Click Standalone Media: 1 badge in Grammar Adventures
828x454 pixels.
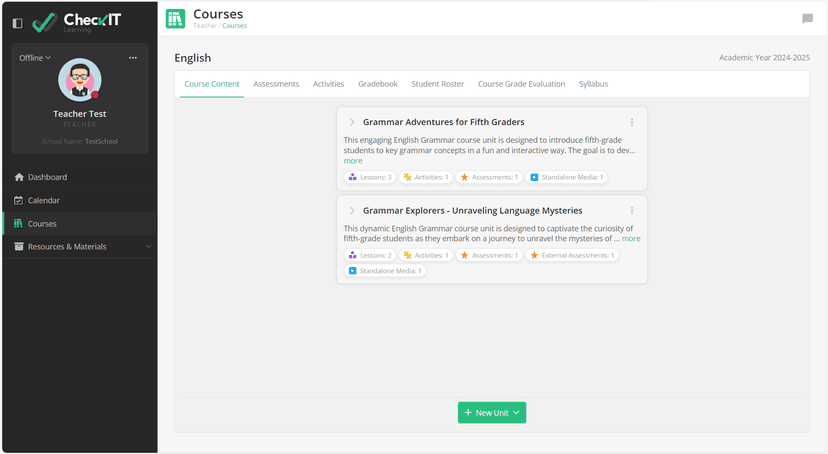567,177
